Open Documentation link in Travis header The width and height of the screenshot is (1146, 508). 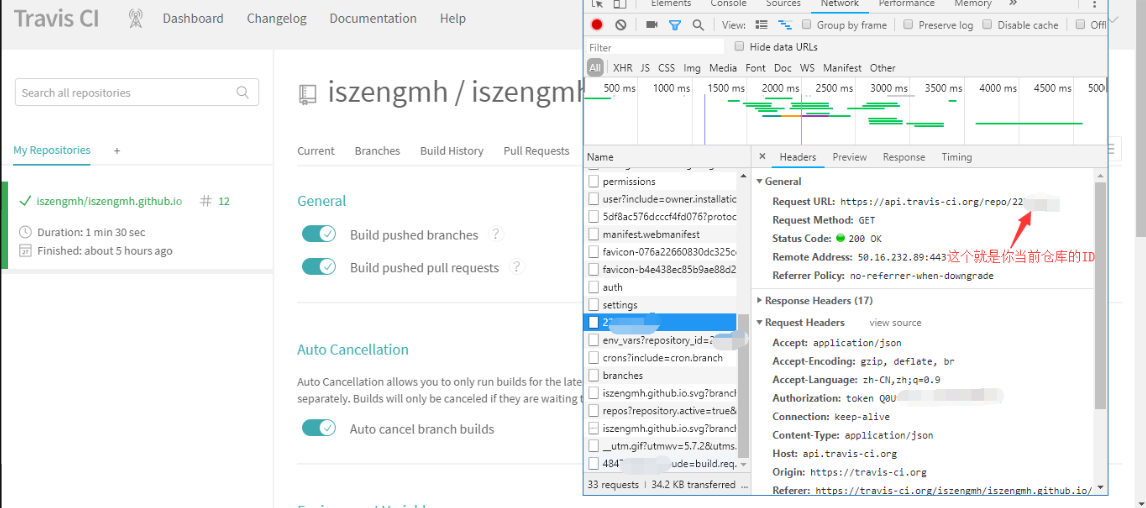click(373, 18)
